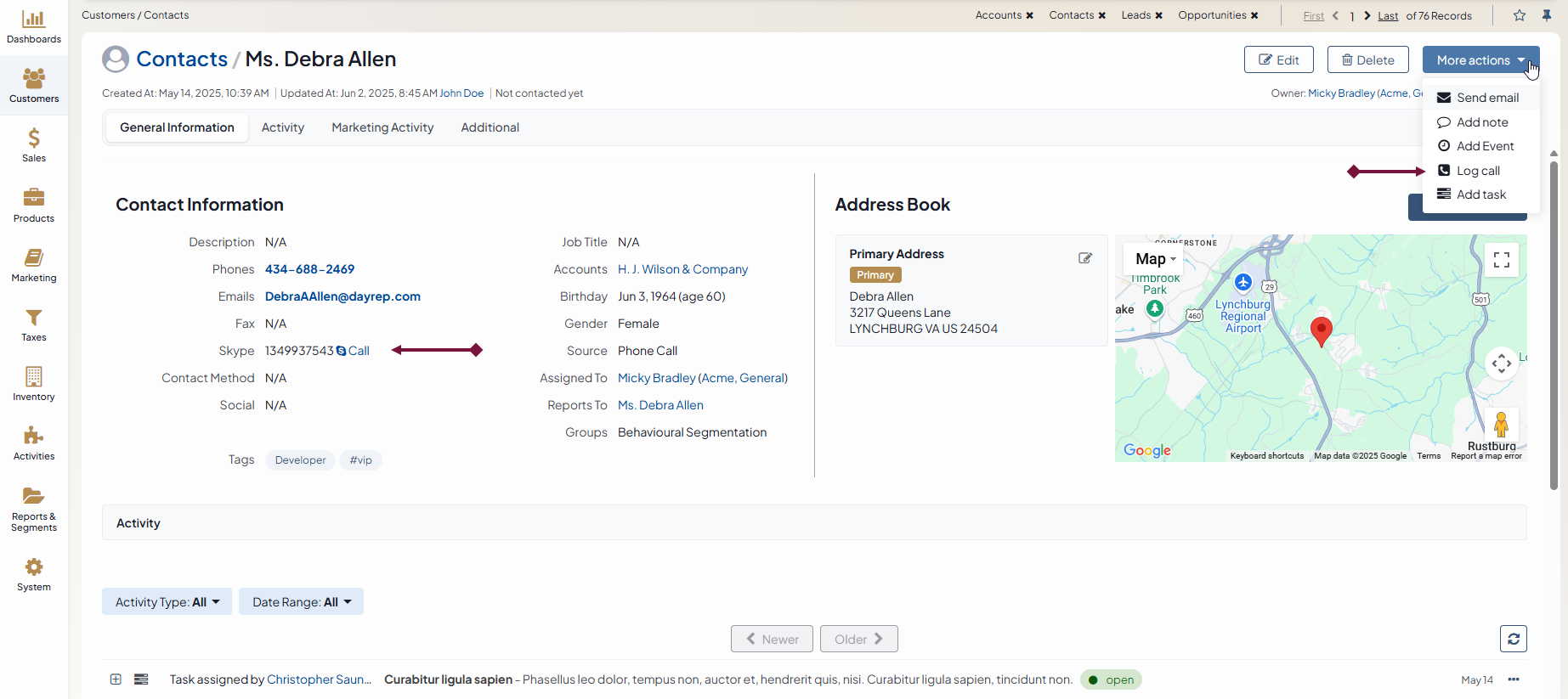Click the page vertical scrollbar
The image size is (1568, 699).
[x=1554, y=323]
